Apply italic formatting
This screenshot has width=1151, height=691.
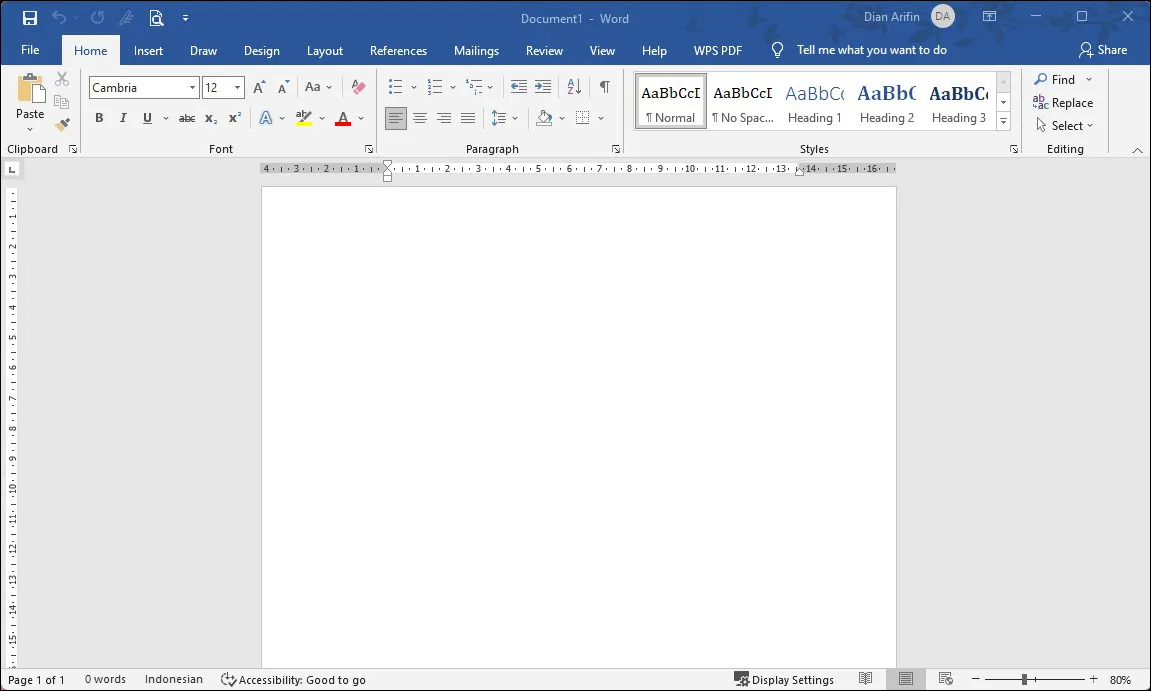coord(122,118)
